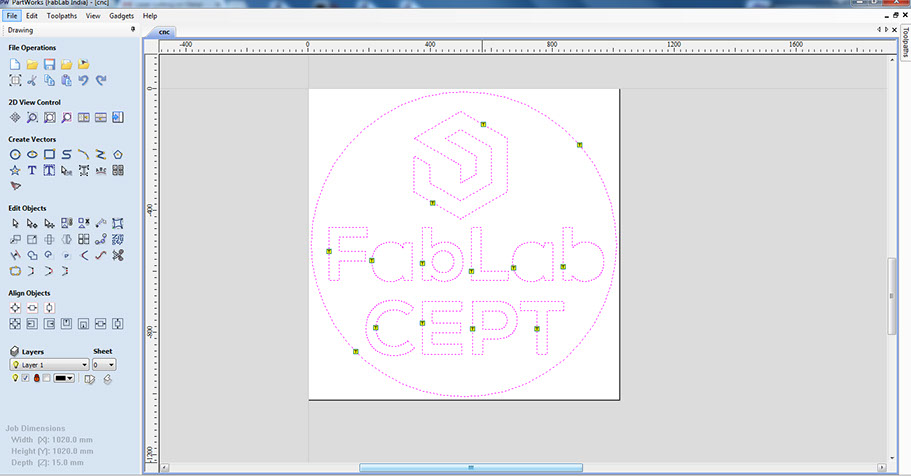Click the horizontal scrollbar thumb
This screenshot has height=476, width=911.
tap(471, 467)
